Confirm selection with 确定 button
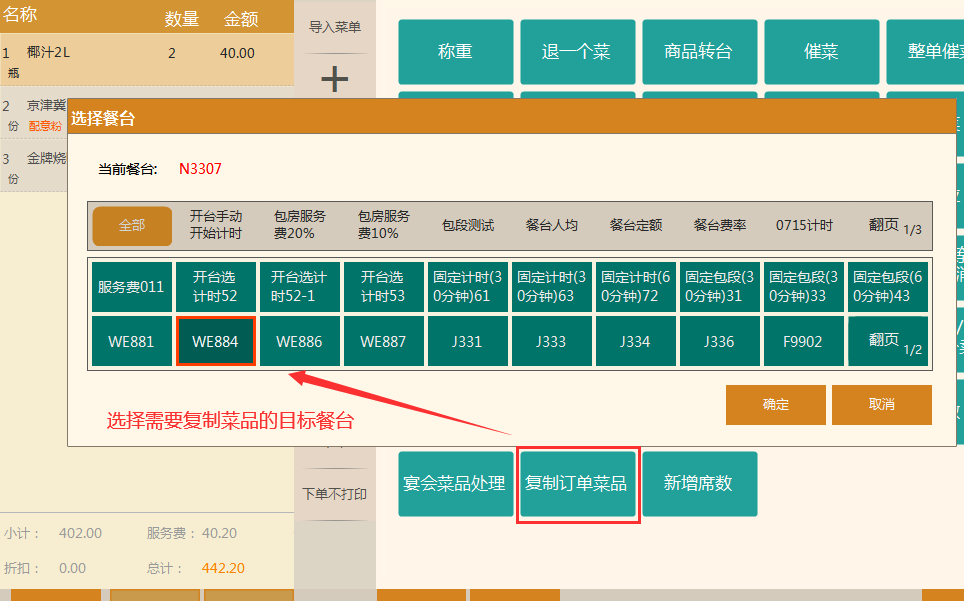The height and width of the screenshot is (601, 964). click(x=776, y=405)
